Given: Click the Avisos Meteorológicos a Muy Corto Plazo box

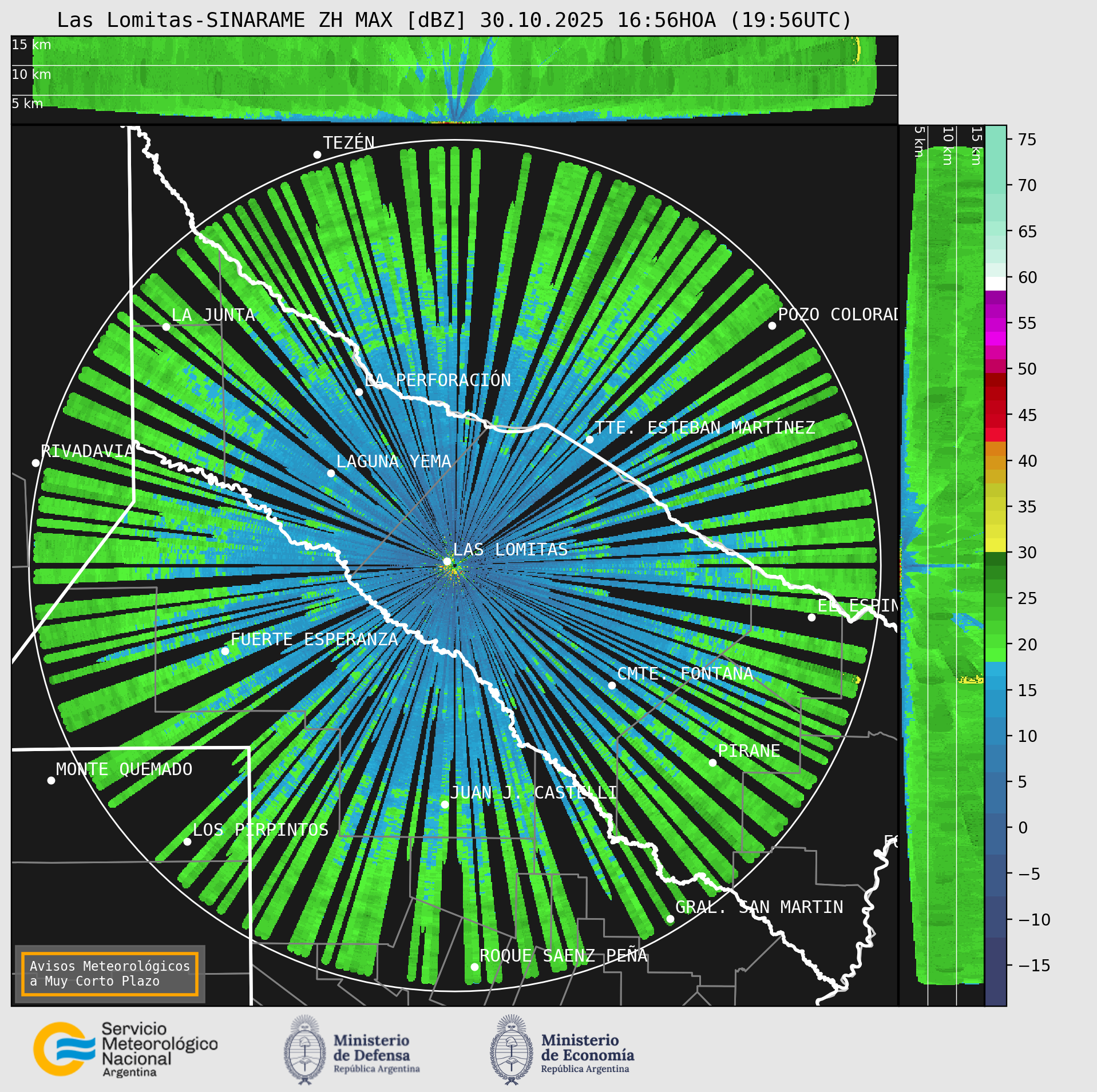Looking at the screenshot, I should pos(109,974).
